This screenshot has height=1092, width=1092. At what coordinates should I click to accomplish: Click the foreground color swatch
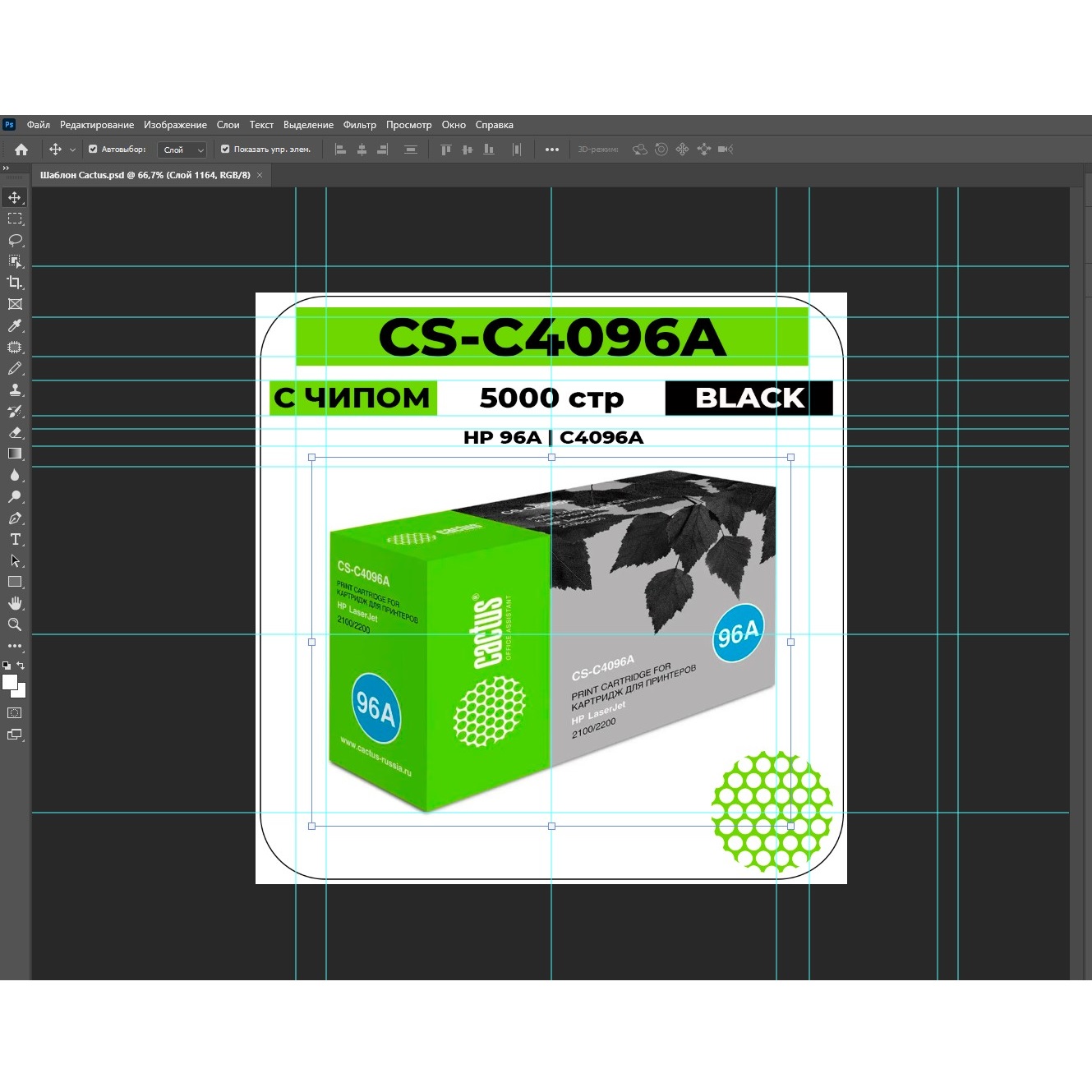click(10, 682)
